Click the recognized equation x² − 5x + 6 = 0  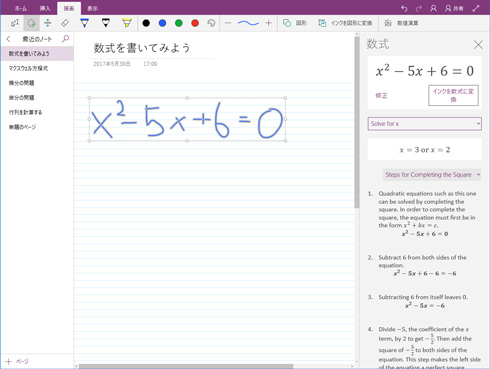coord(425,71)
